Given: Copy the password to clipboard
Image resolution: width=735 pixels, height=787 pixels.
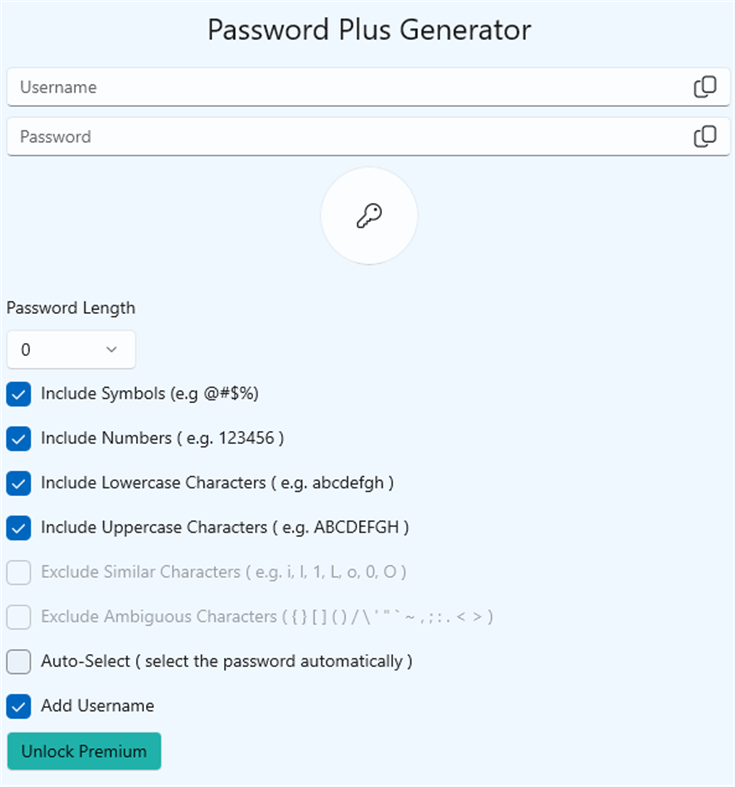Looking at the screenshot, I should [705, 136].
